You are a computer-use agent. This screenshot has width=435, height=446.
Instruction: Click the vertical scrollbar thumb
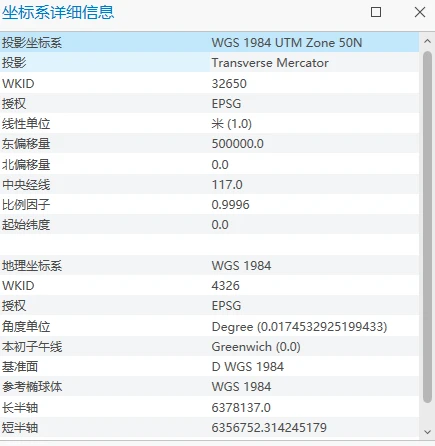[x=427, y=227]
